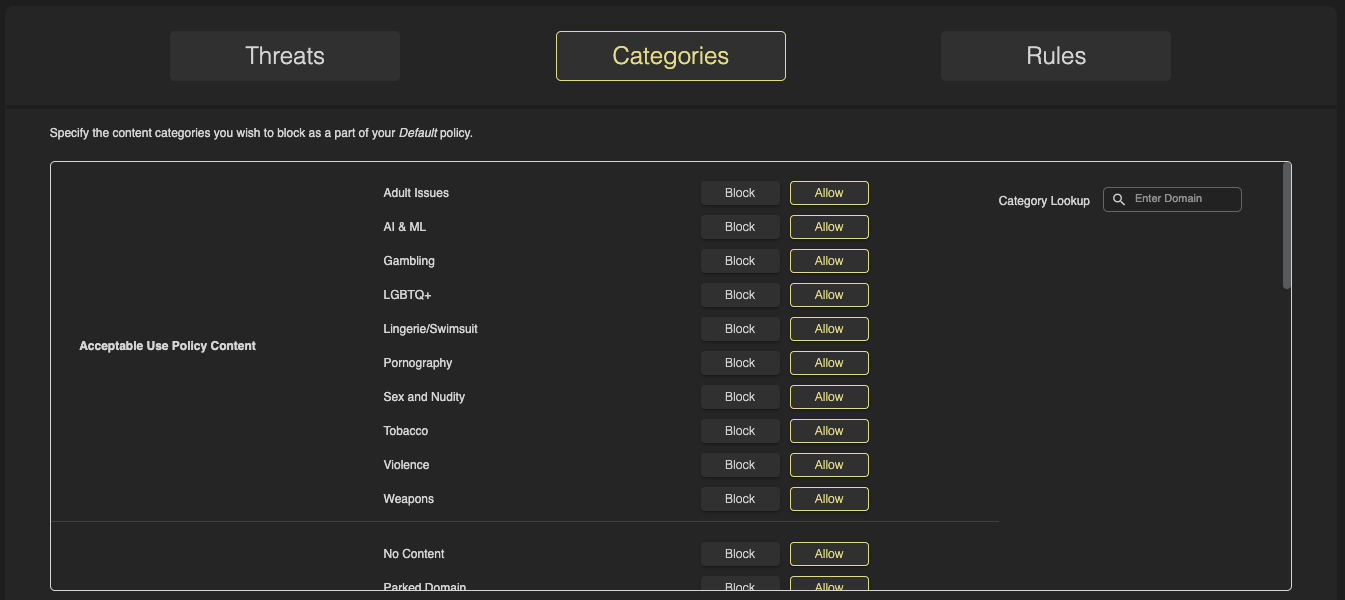
Task: Block the Tobacco category
Action: 739,431
